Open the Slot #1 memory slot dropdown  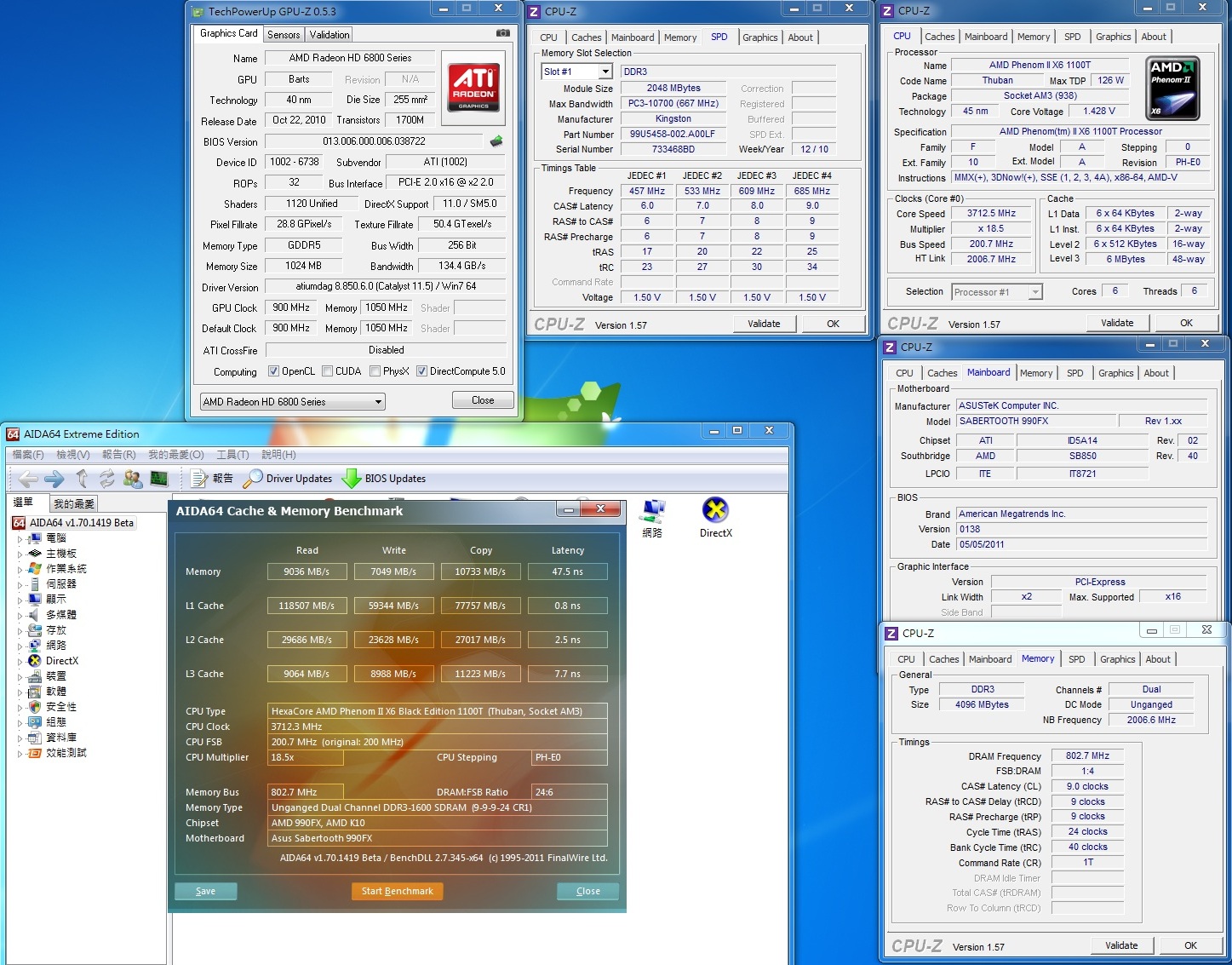pos(605,72)
